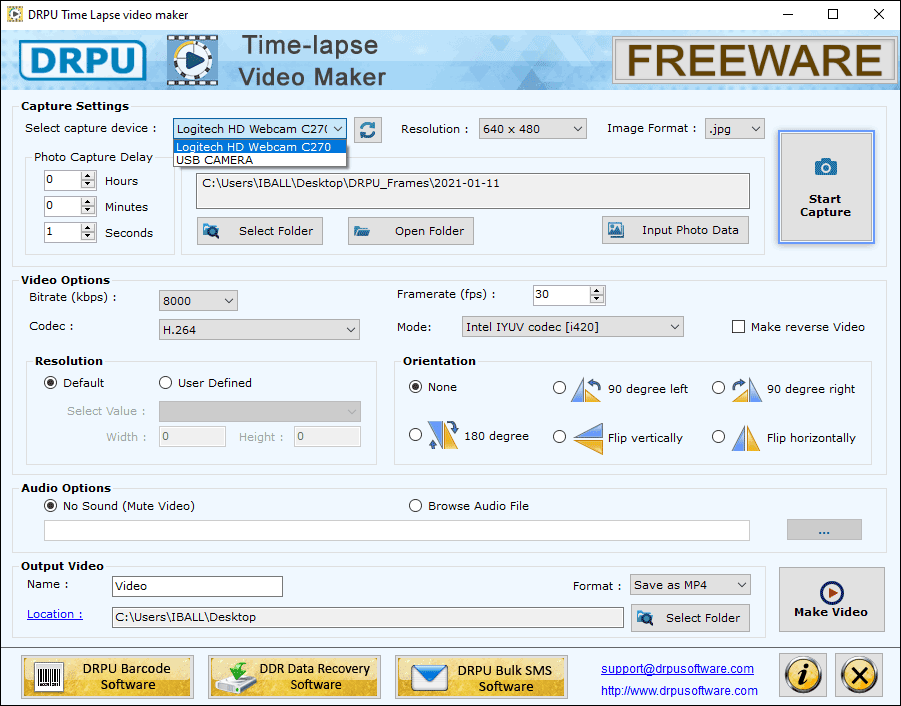The height and width of the screenshot is (706, 901).
Task: Choose USB CAMERA from the device list
Action: click(260, 160)
